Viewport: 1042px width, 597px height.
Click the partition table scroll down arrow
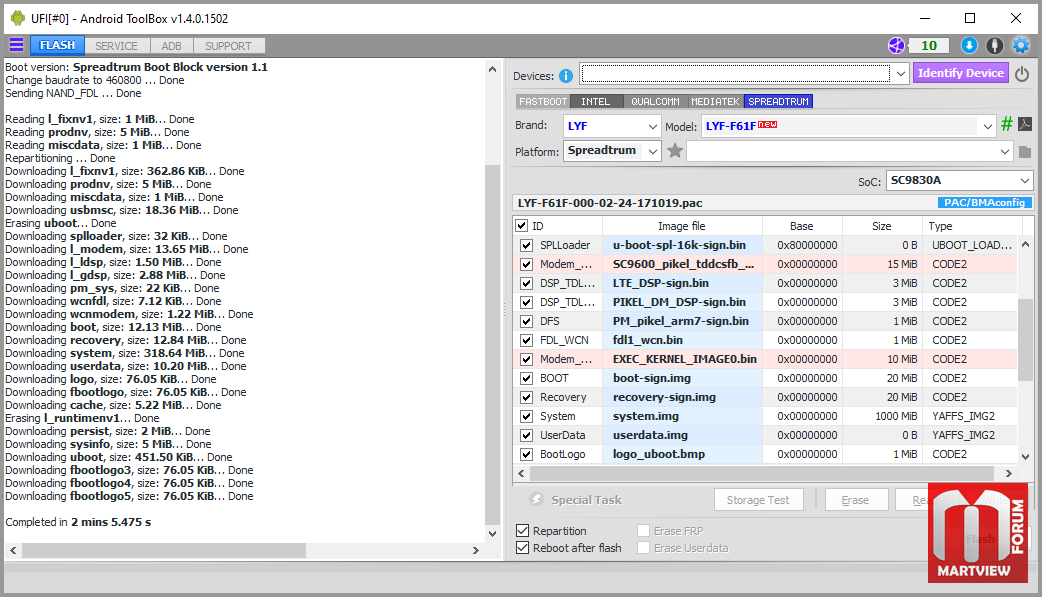coord(1025,456)
